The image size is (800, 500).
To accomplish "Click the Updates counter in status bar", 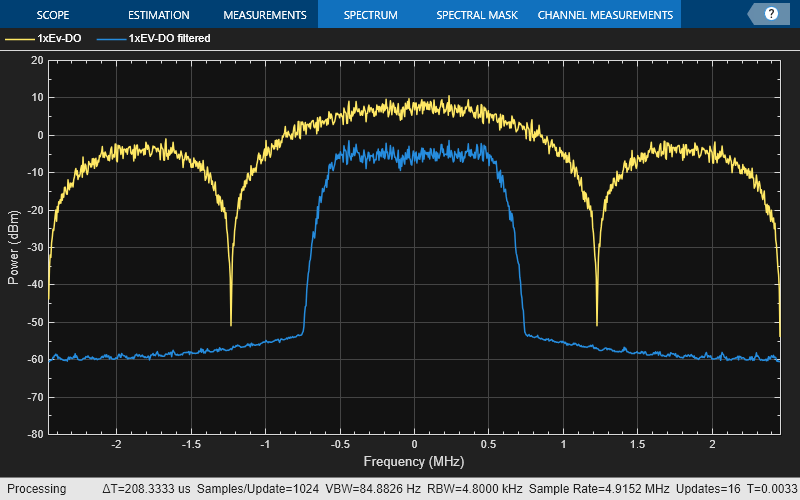I will click(707, 489).
